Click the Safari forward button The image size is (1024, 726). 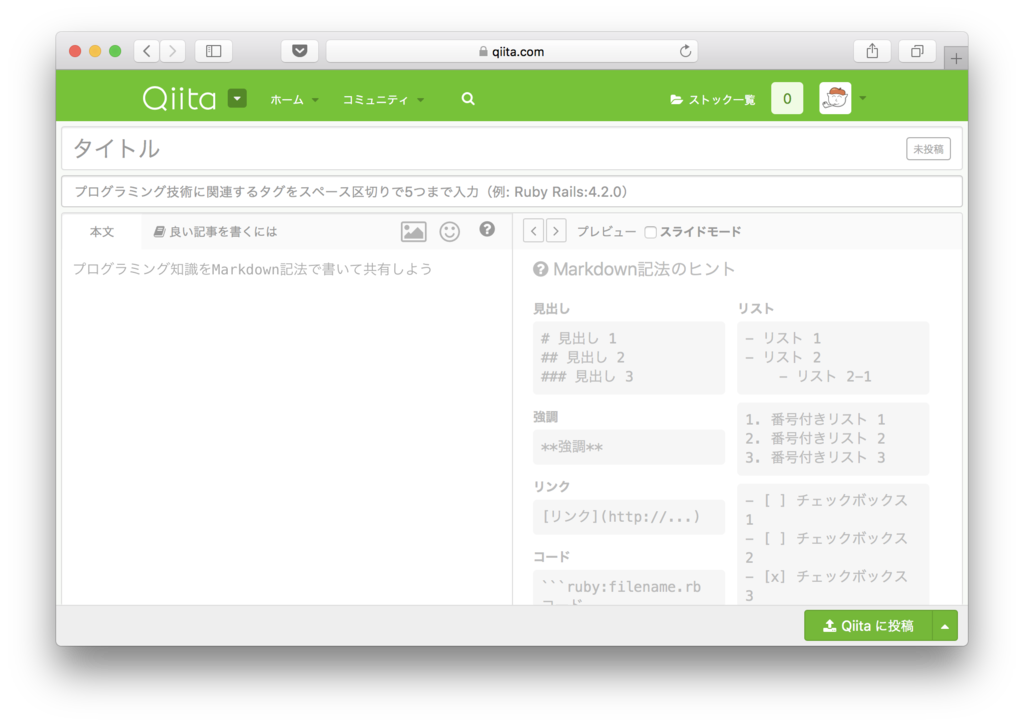tap(172, 51)
